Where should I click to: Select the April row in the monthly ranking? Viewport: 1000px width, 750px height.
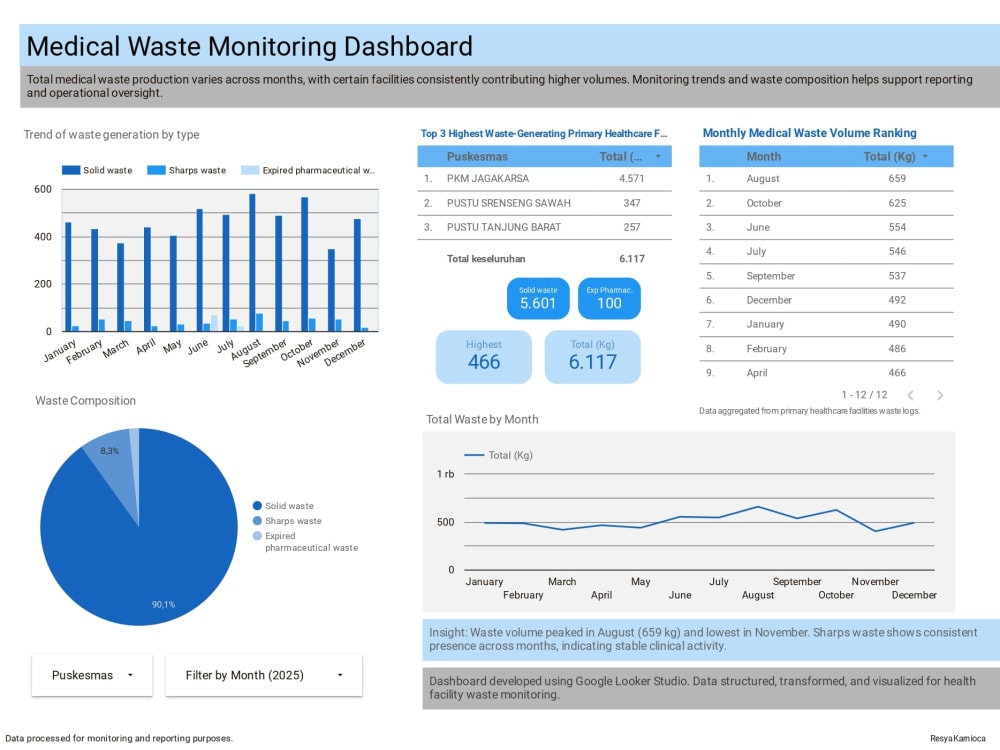(826, 372)
